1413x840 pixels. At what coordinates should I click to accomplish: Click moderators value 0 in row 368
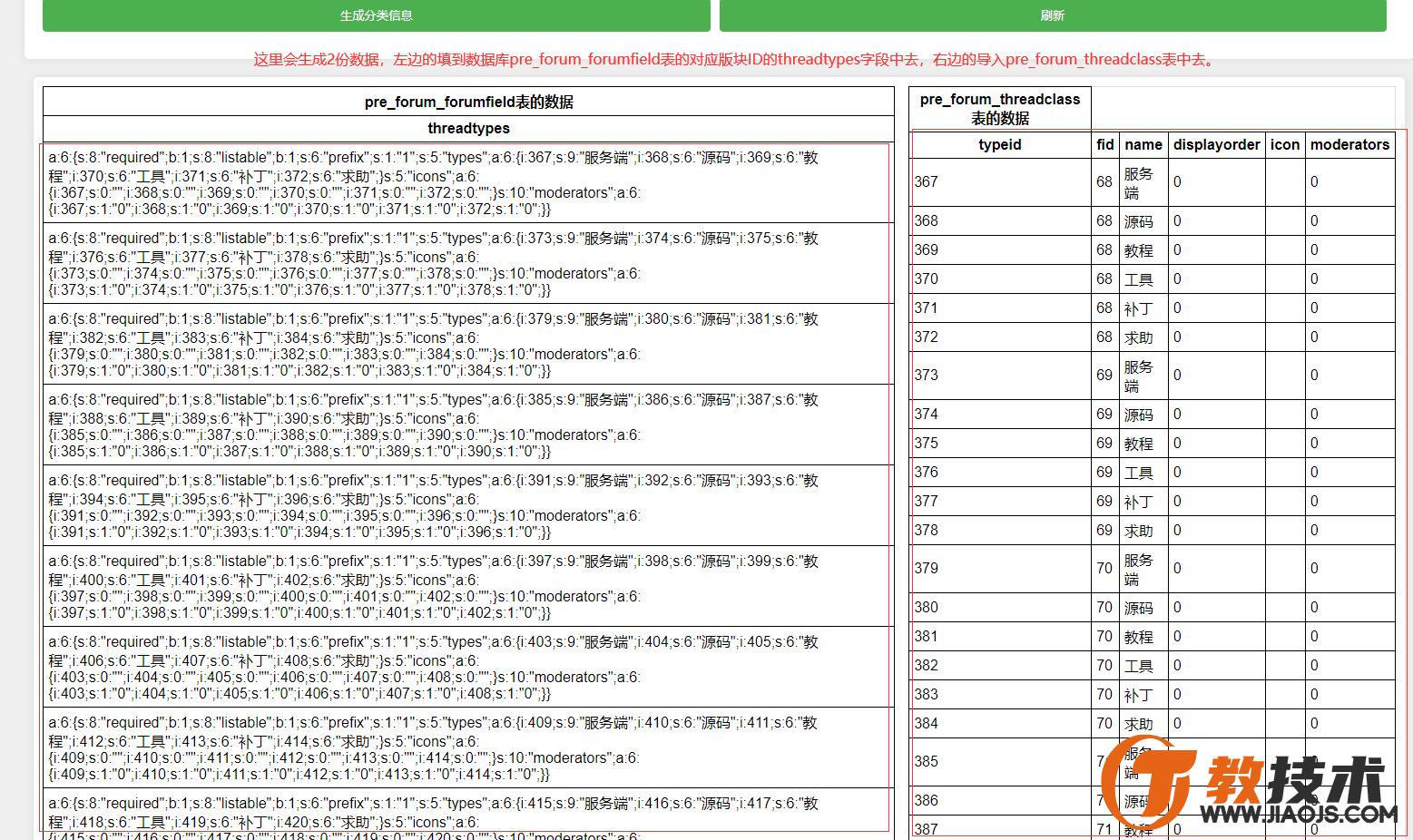coord(1349,220)
